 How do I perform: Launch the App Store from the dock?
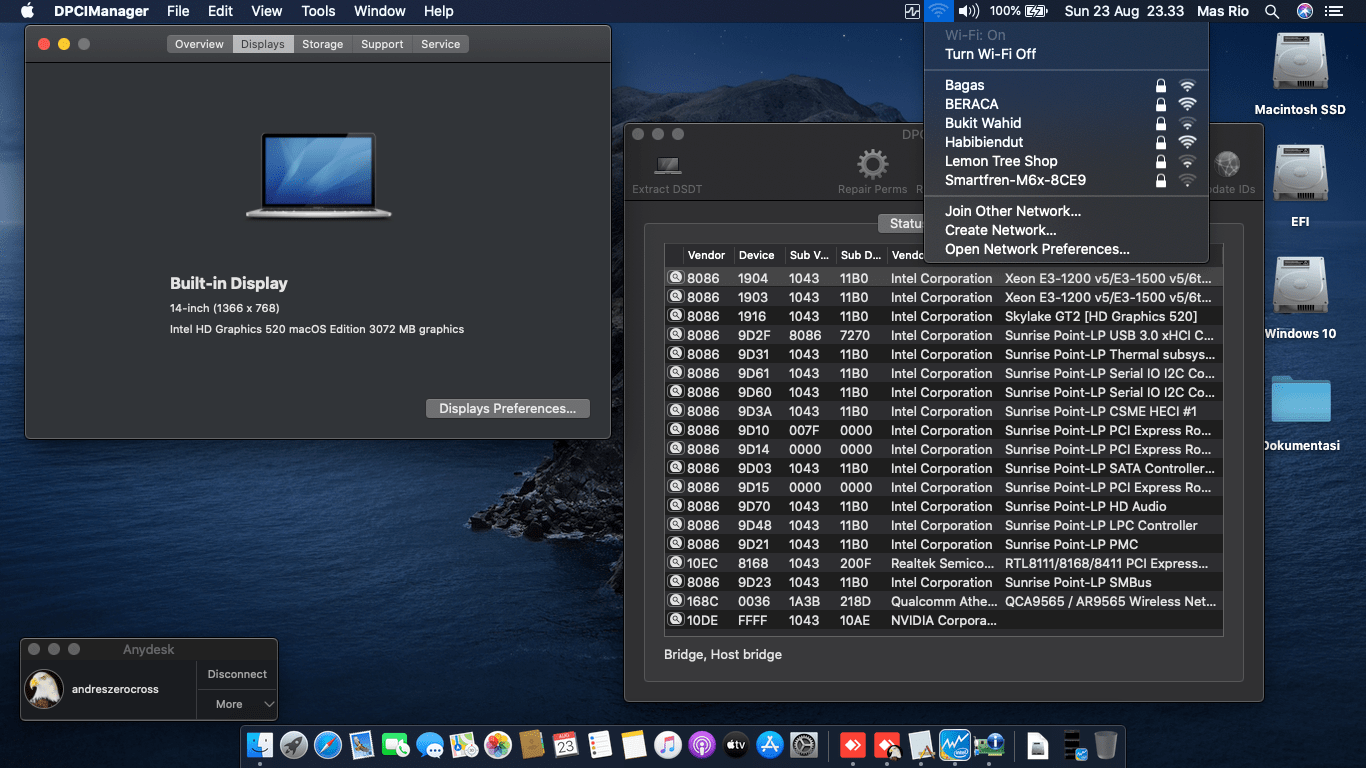pos(769,745)
